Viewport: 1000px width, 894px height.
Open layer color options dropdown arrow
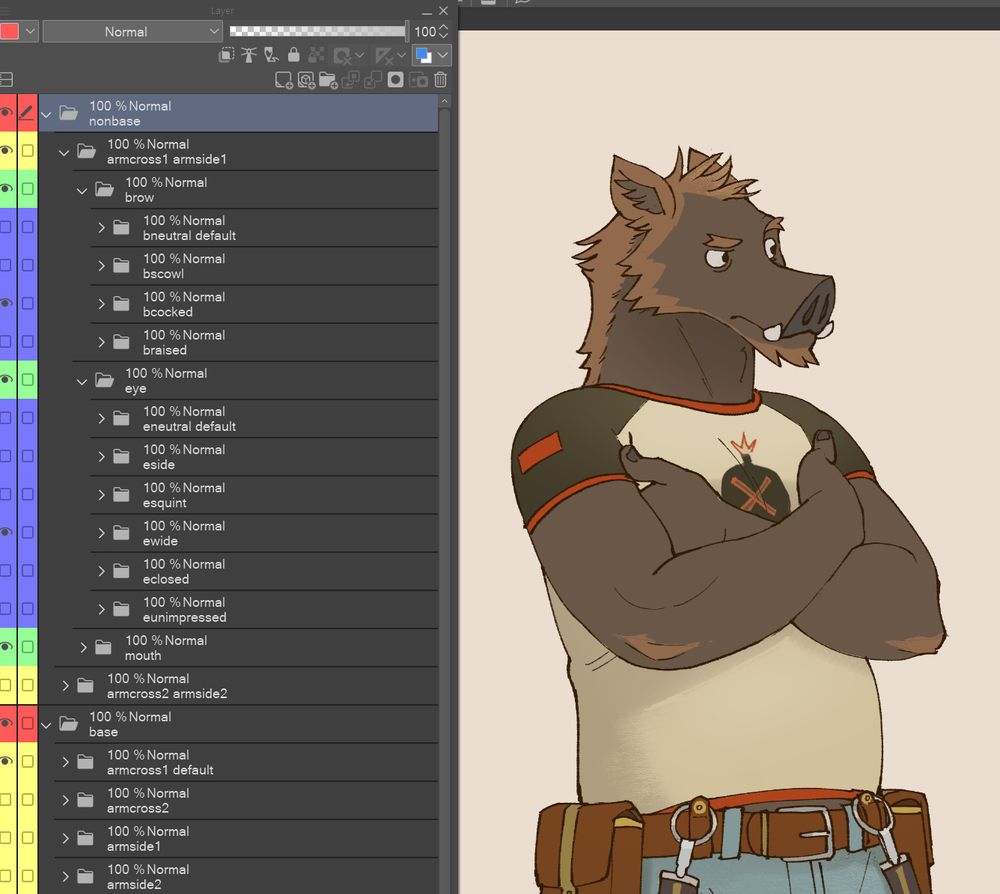[443, 55]
